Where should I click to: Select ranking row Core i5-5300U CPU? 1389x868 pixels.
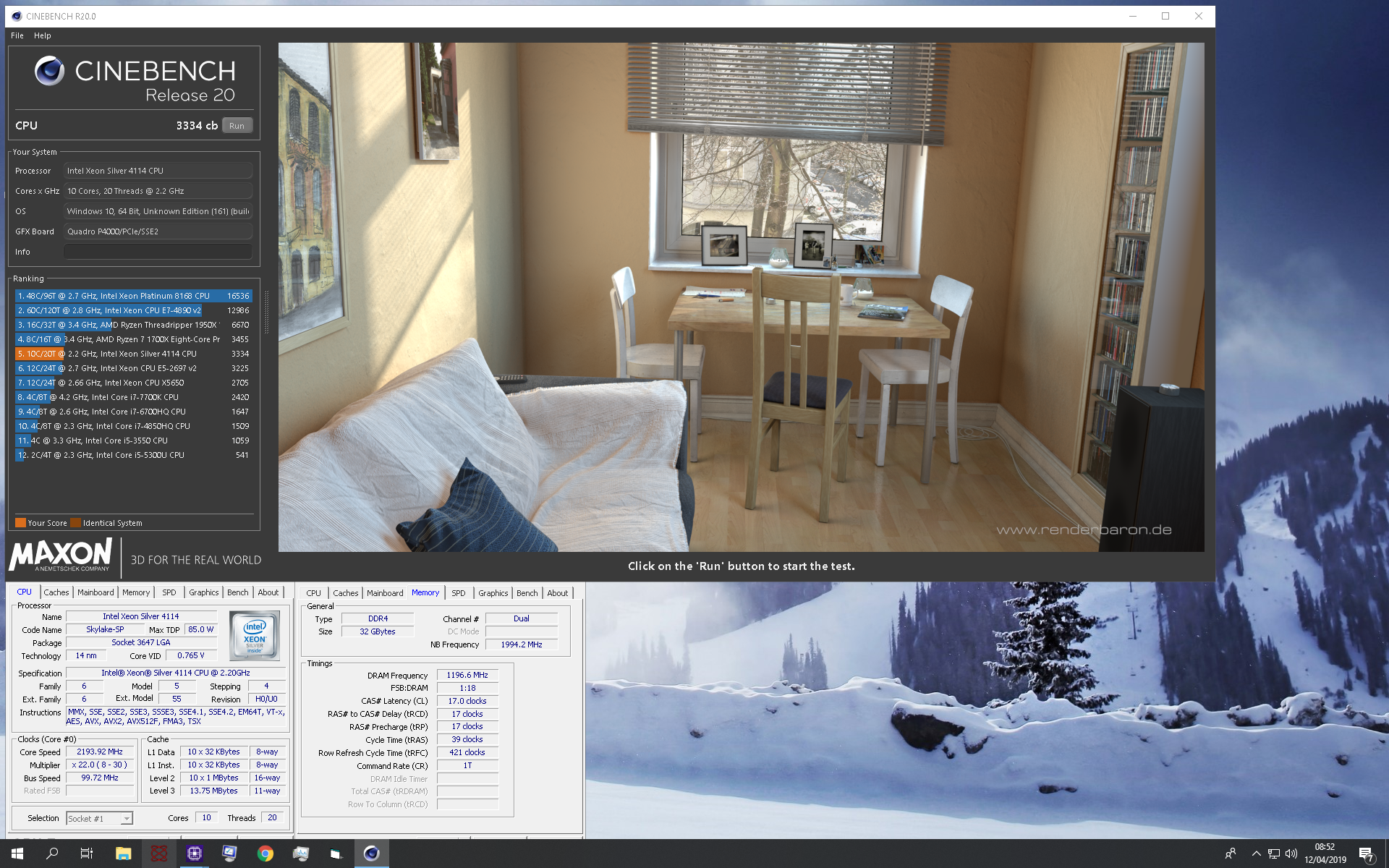pos(133,455)
